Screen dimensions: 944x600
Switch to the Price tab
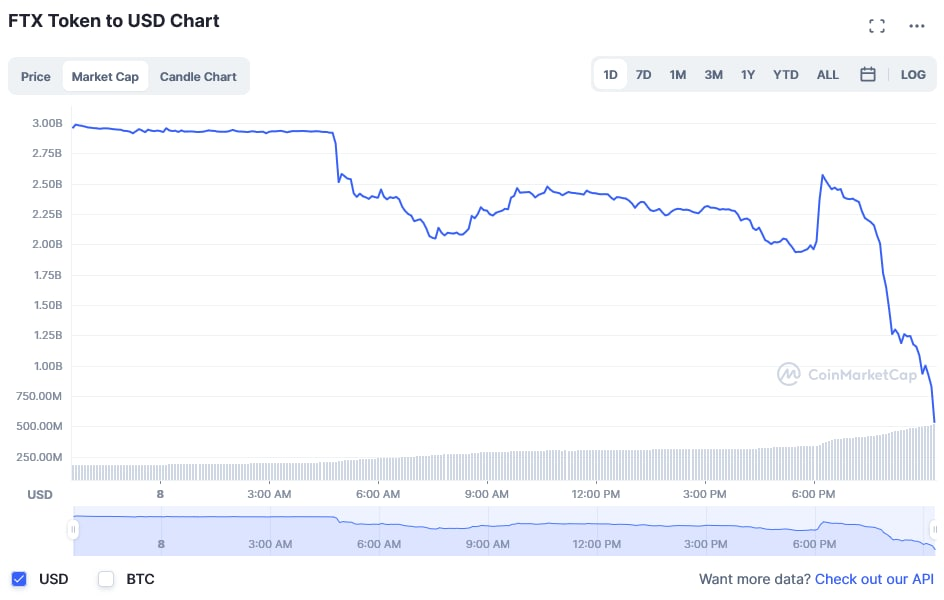coord(35,76)
